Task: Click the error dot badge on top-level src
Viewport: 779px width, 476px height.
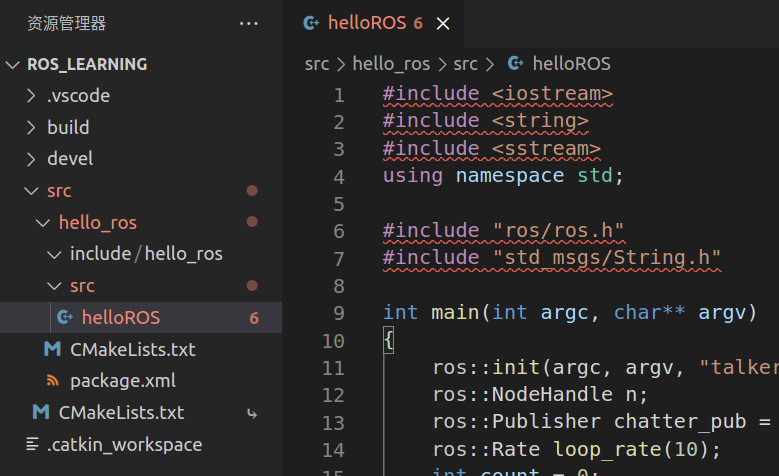Action: point(252,191)
